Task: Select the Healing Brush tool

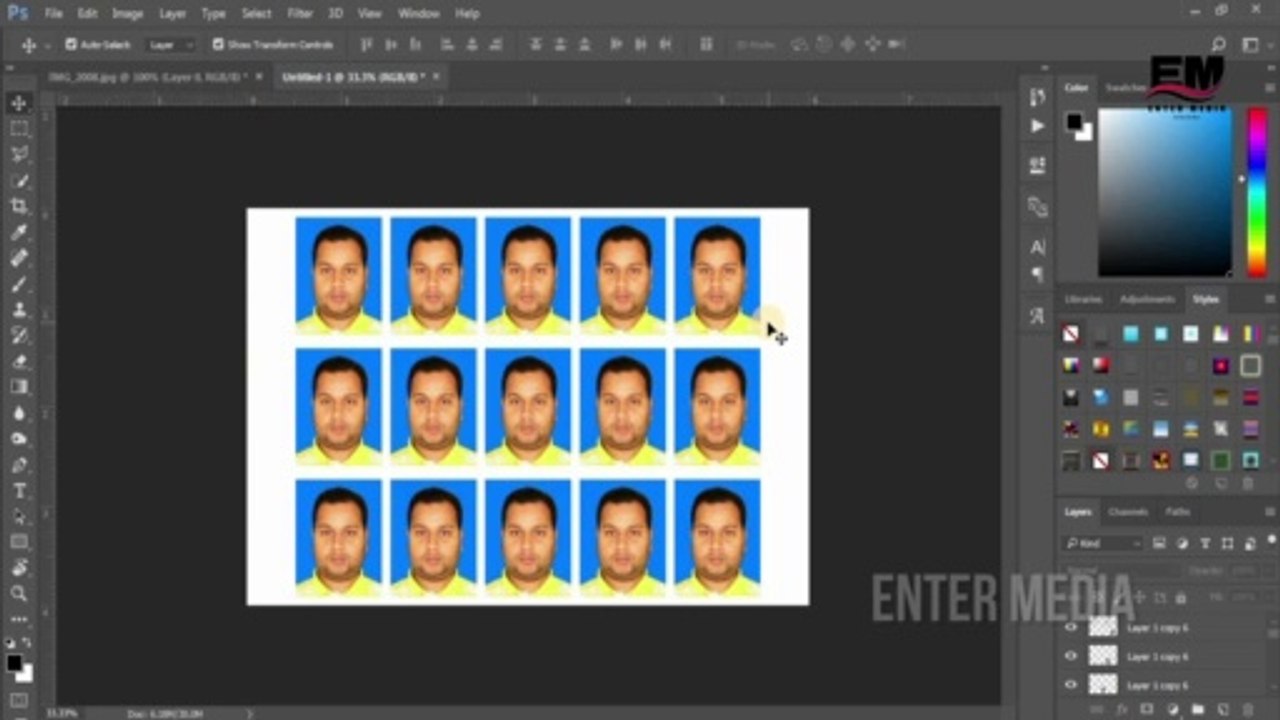Action: point(19,258)
